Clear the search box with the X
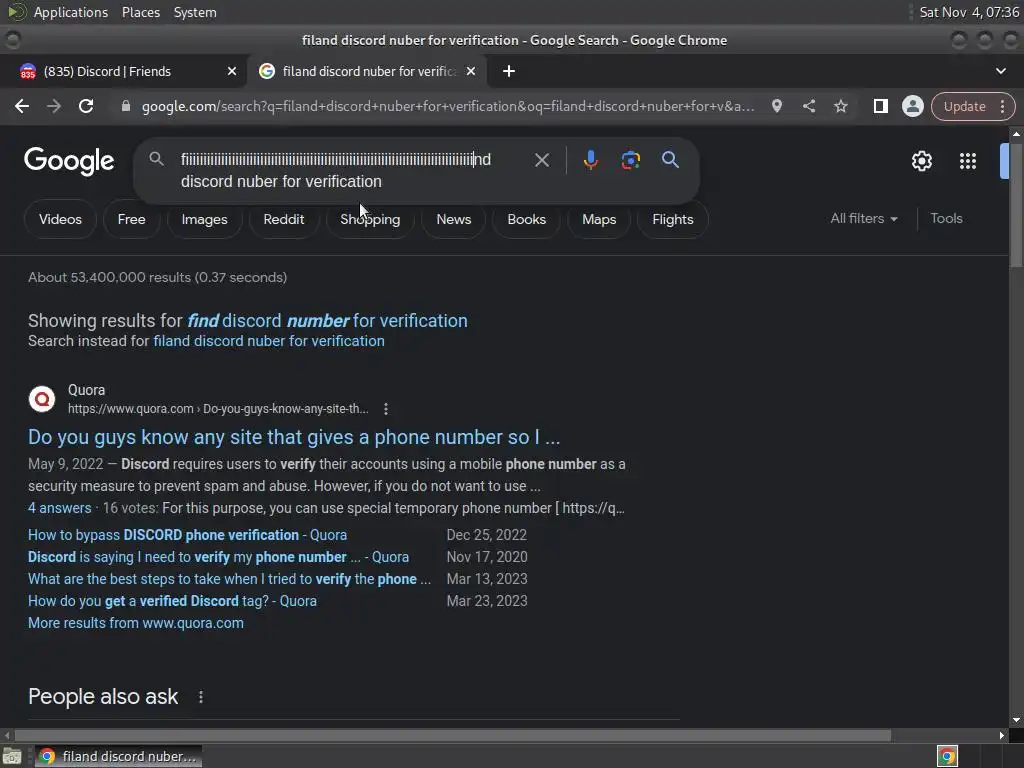 541,160
